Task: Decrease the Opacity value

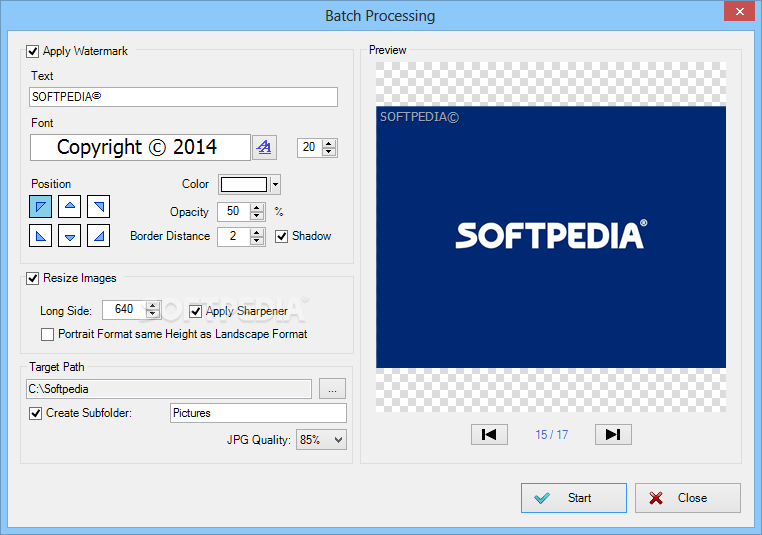Action: pyautogui.click(x=257, y=216)
